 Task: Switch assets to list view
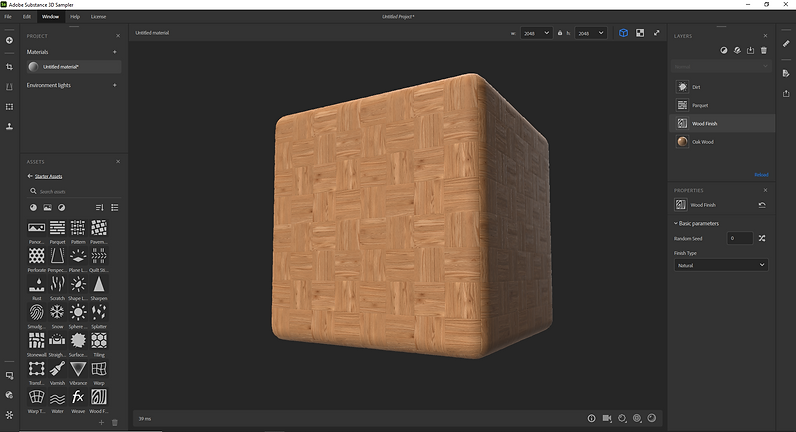point(115,208)
